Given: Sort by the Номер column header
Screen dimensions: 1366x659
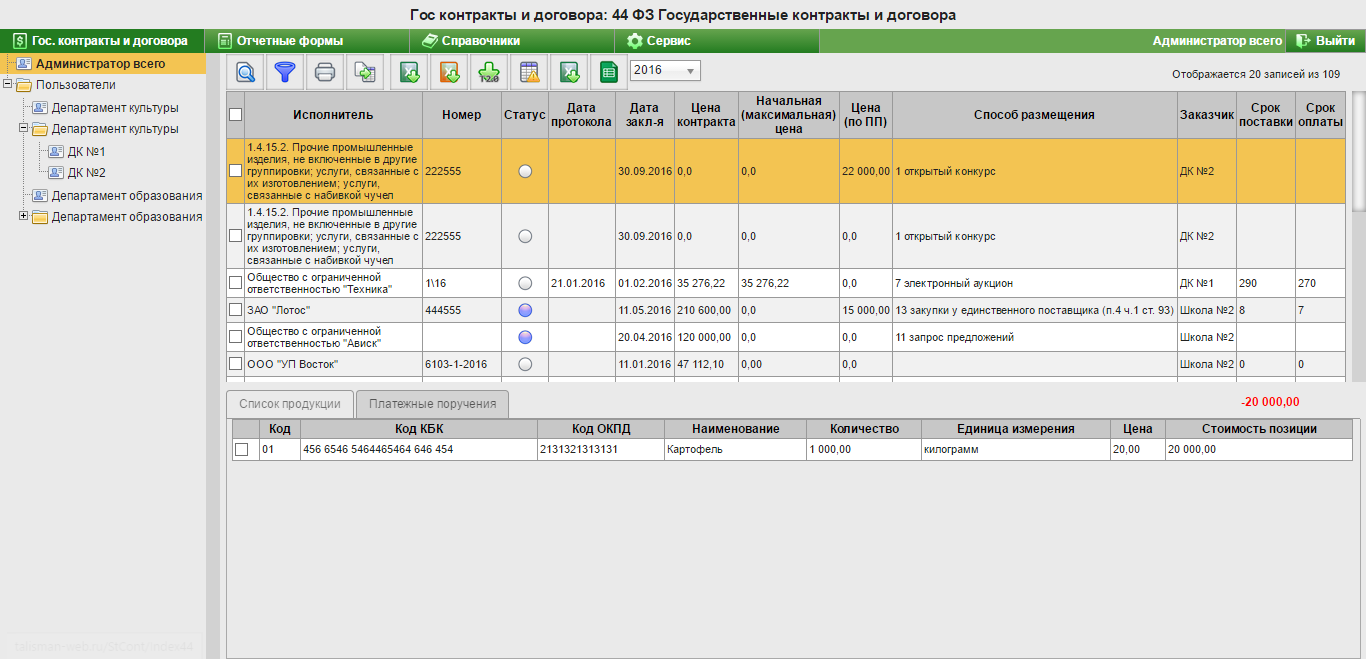Looking at the screenshot, I should tap(461, 115).
